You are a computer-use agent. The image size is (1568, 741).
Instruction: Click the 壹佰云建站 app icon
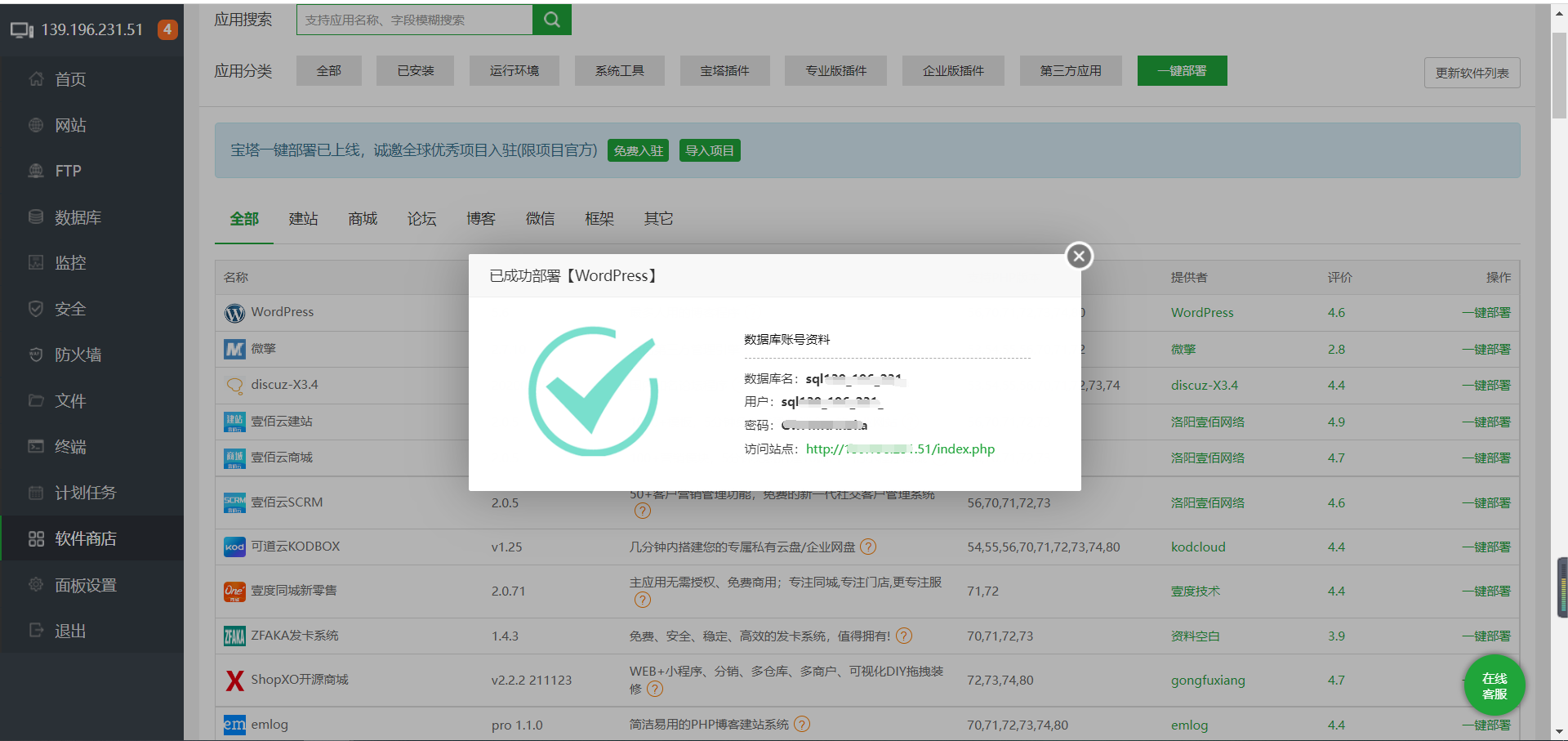click(x=234, y=422)
